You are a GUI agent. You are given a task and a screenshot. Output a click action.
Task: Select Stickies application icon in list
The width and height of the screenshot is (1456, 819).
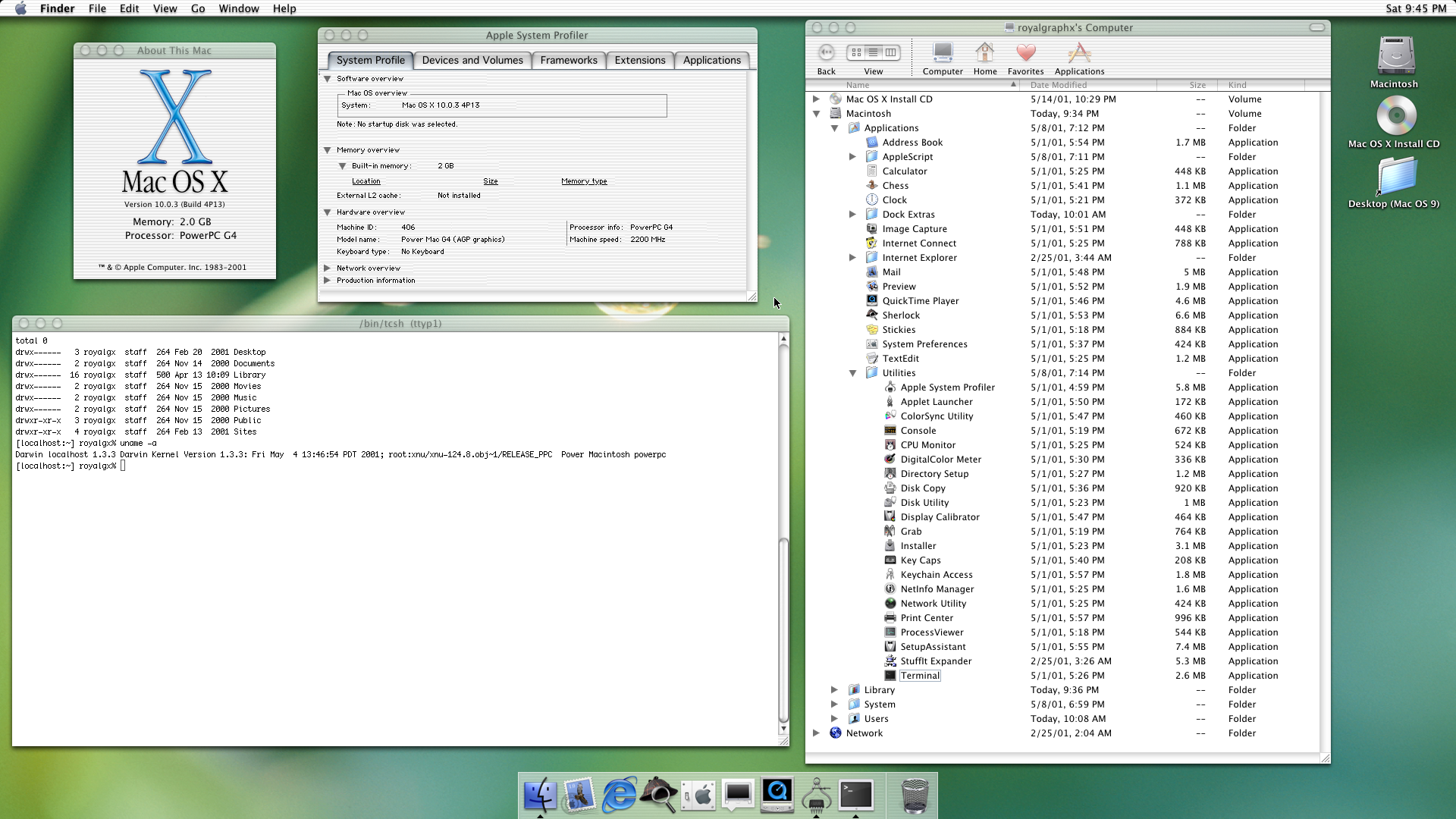tap(872, 330)
